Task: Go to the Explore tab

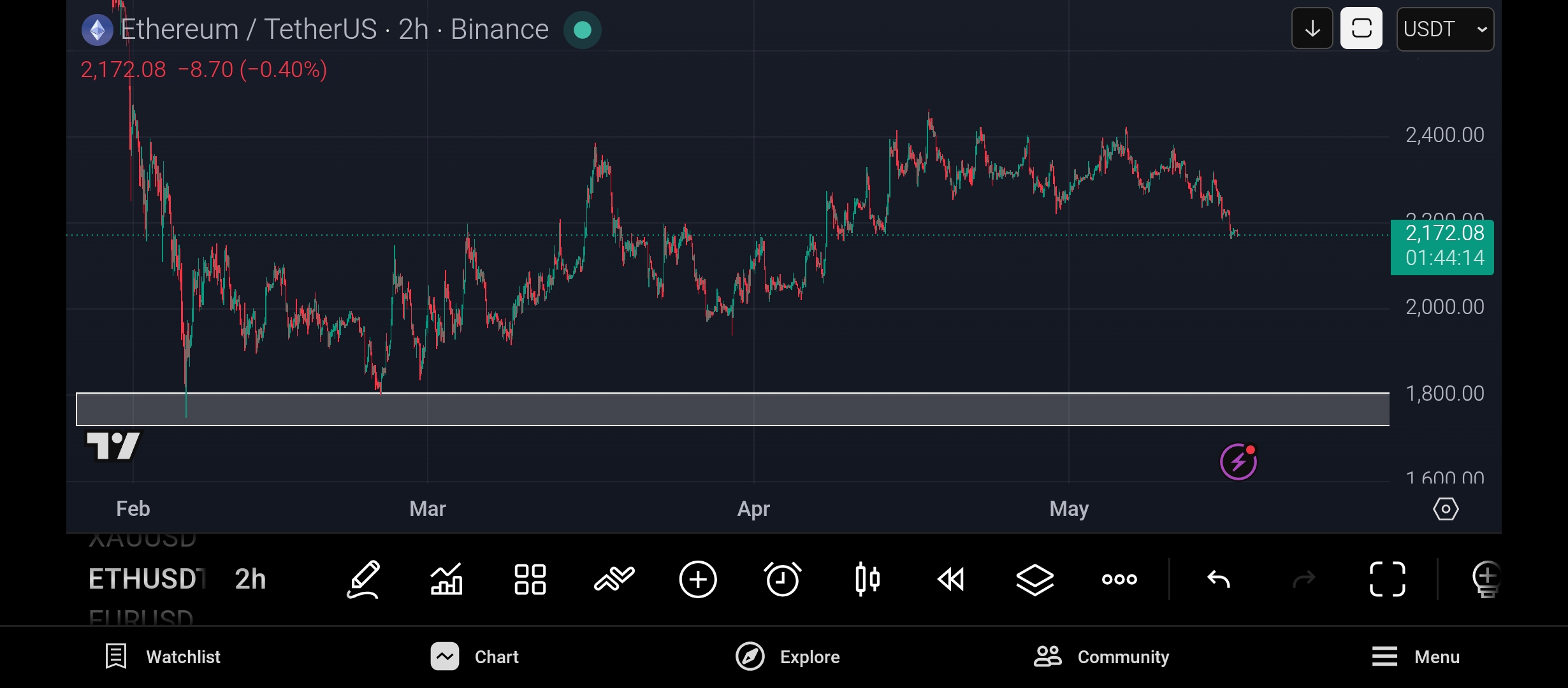Action: click(788, 657)
